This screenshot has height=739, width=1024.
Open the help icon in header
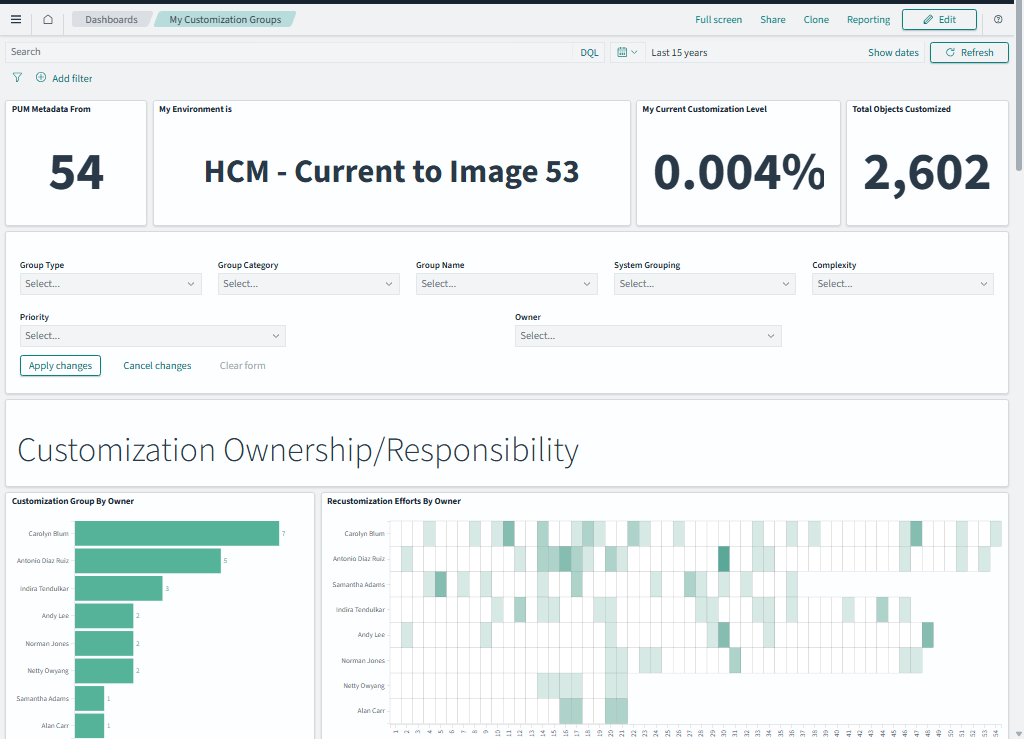pos(998,20)
